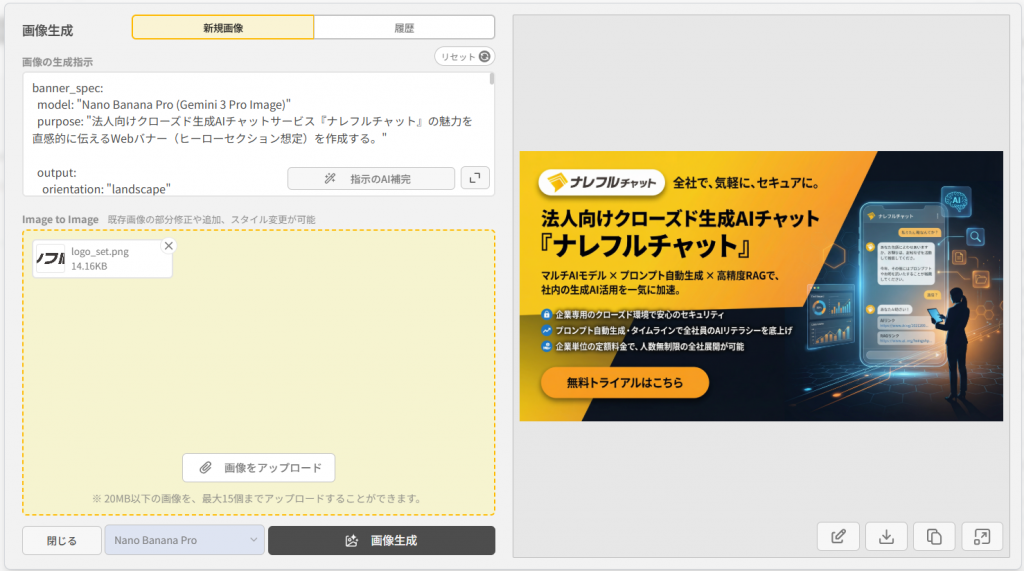This screenshot has height=571, width=1024.
Task: Click the logo_set.png thumbnail
Action: point(50,259)
